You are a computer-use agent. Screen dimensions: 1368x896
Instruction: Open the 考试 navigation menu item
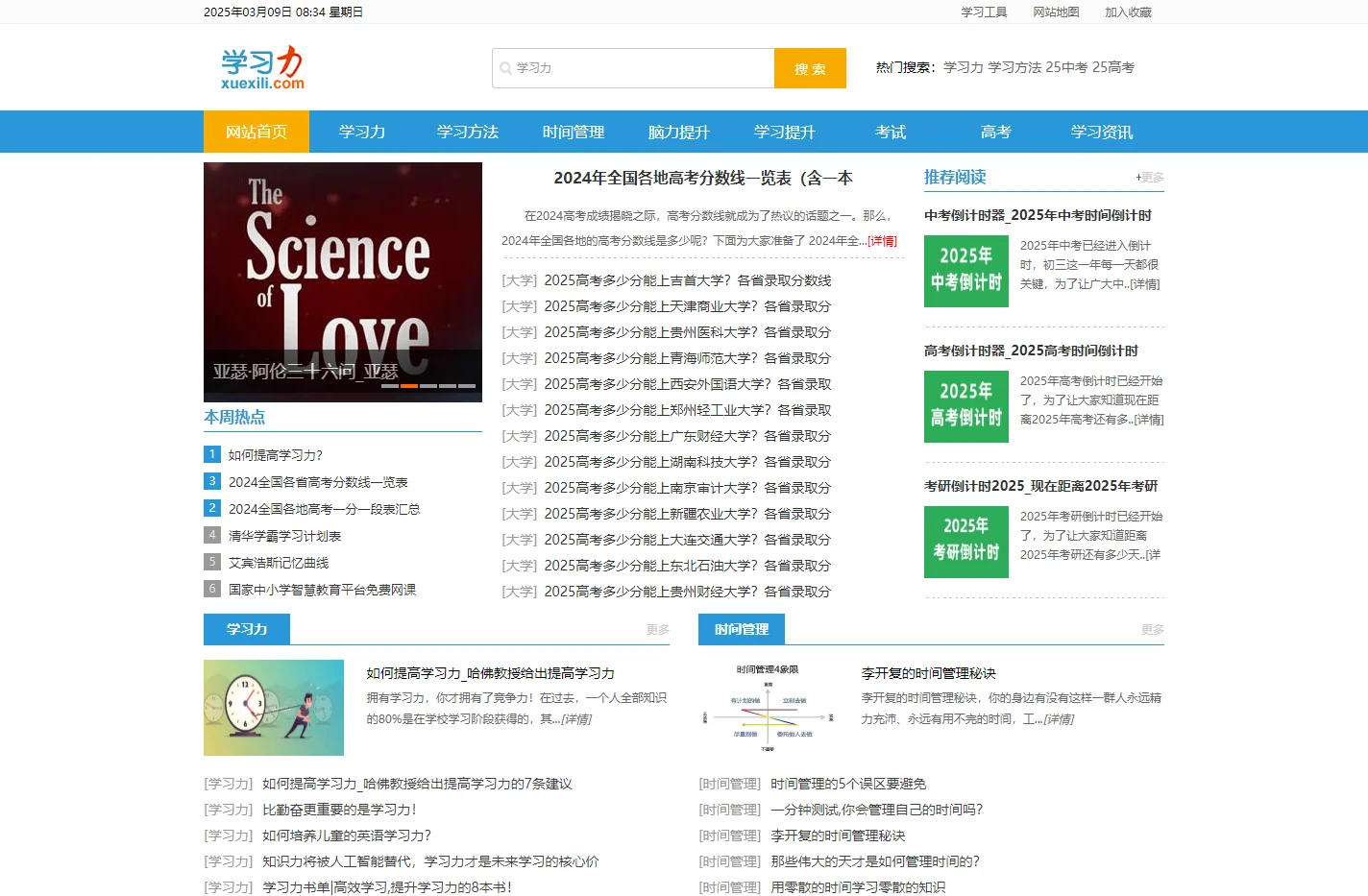tap(891, 132)
